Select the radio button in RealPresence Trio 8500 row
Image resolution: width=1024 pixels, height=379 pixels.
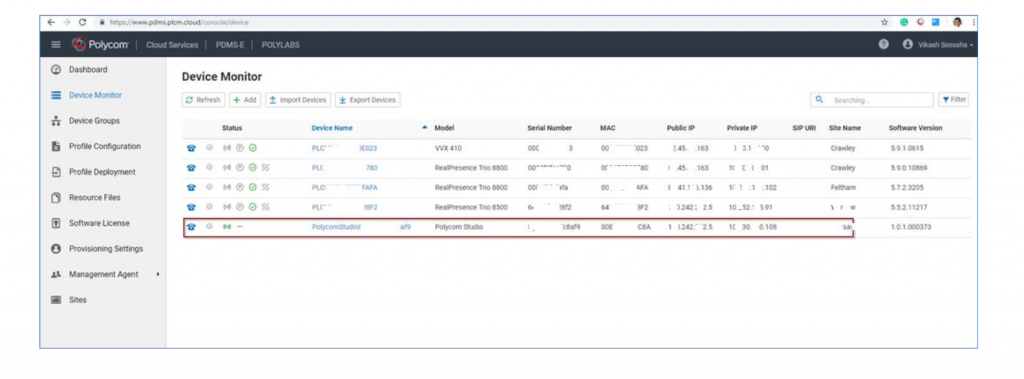tap(209, 207)
